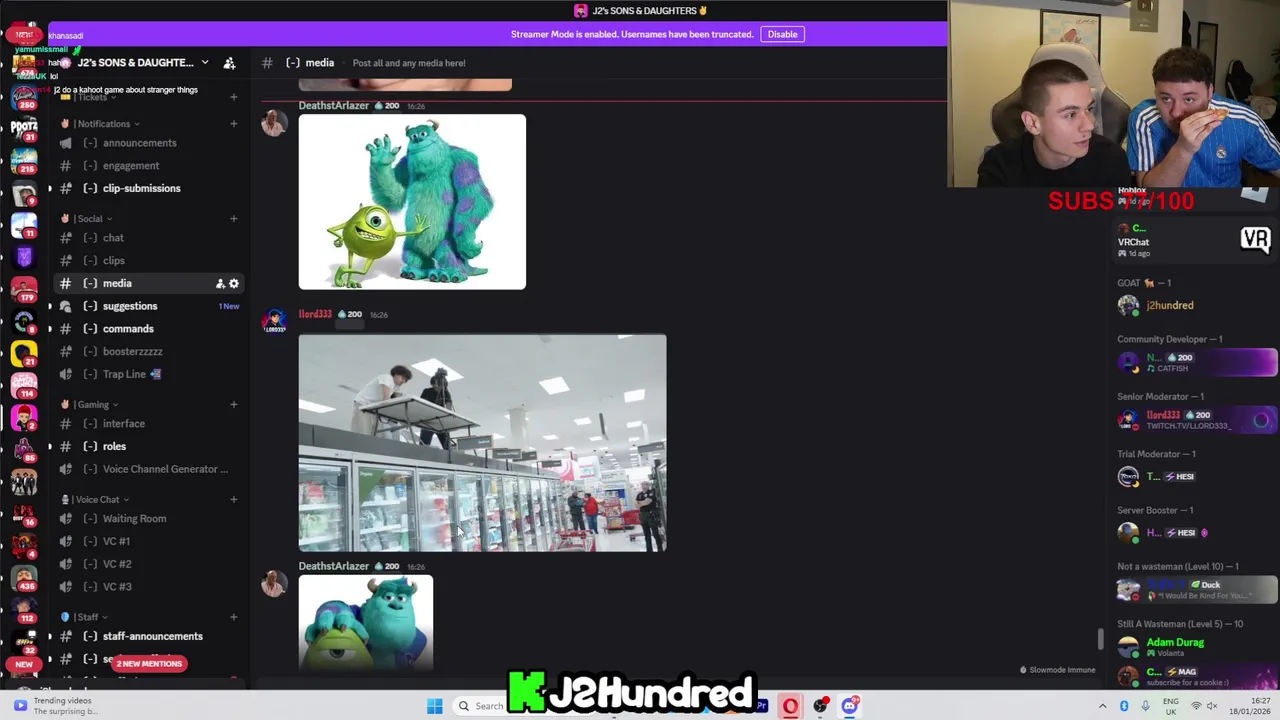Add a channel to Social category
Image resolution: width=1280 pixels, height=720 pixels.
pos(234,219)
